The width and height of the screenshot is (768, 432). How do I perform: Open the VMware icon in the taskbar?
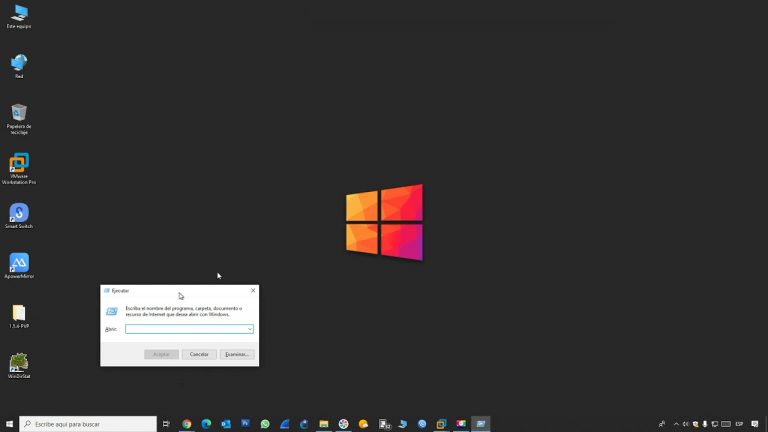click(441, 424)
